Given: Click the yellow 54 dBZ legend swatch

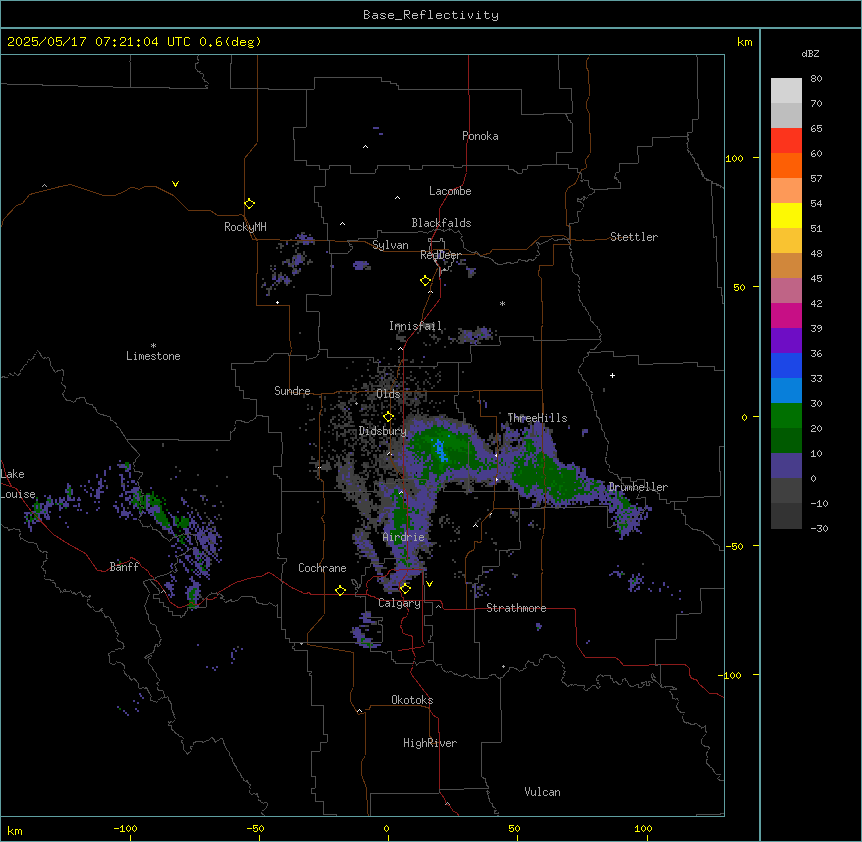Looking at the screenshot, I should pyautogui.click(x=786, y=215).
